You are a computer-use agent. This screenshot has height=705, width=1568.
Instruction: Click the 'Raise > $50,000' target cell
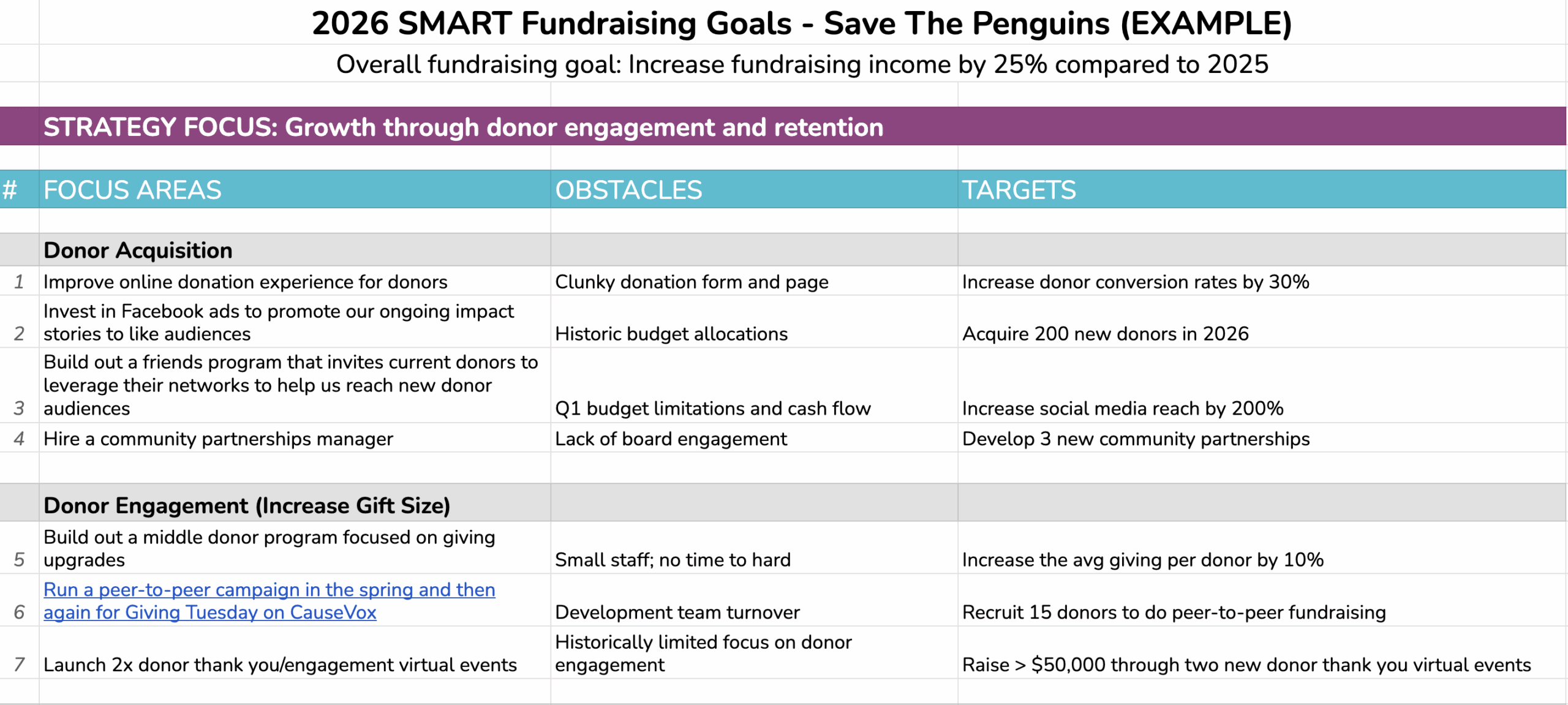1246,665
